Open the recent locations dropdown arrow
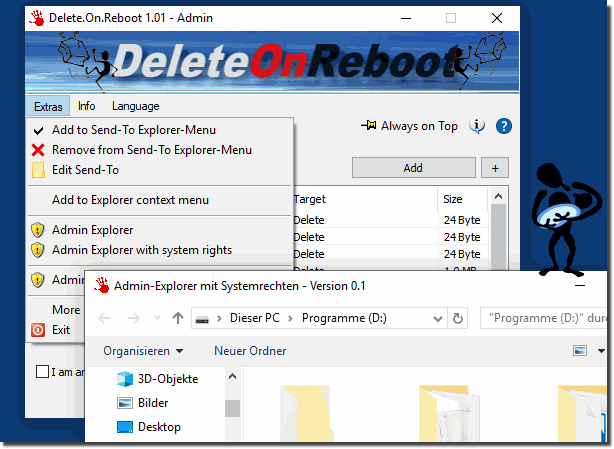This screenshot has height=449, width=614. 157,317
